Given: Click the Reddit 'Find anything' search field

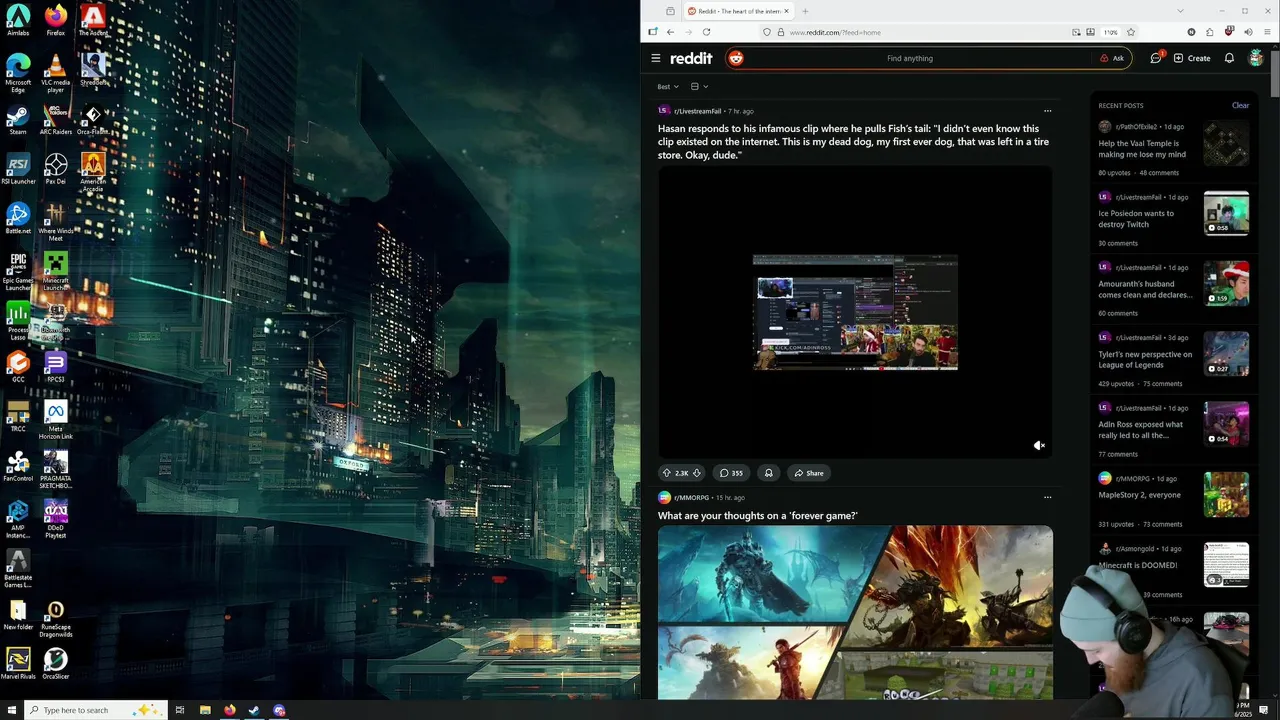Looking at the screenshot, I should (x=910, y=58).
